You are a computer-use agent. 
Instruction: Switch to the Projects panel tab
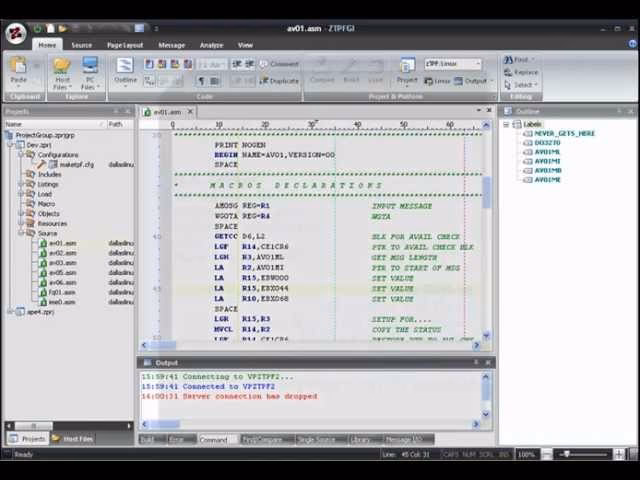[x=27, y=439]
